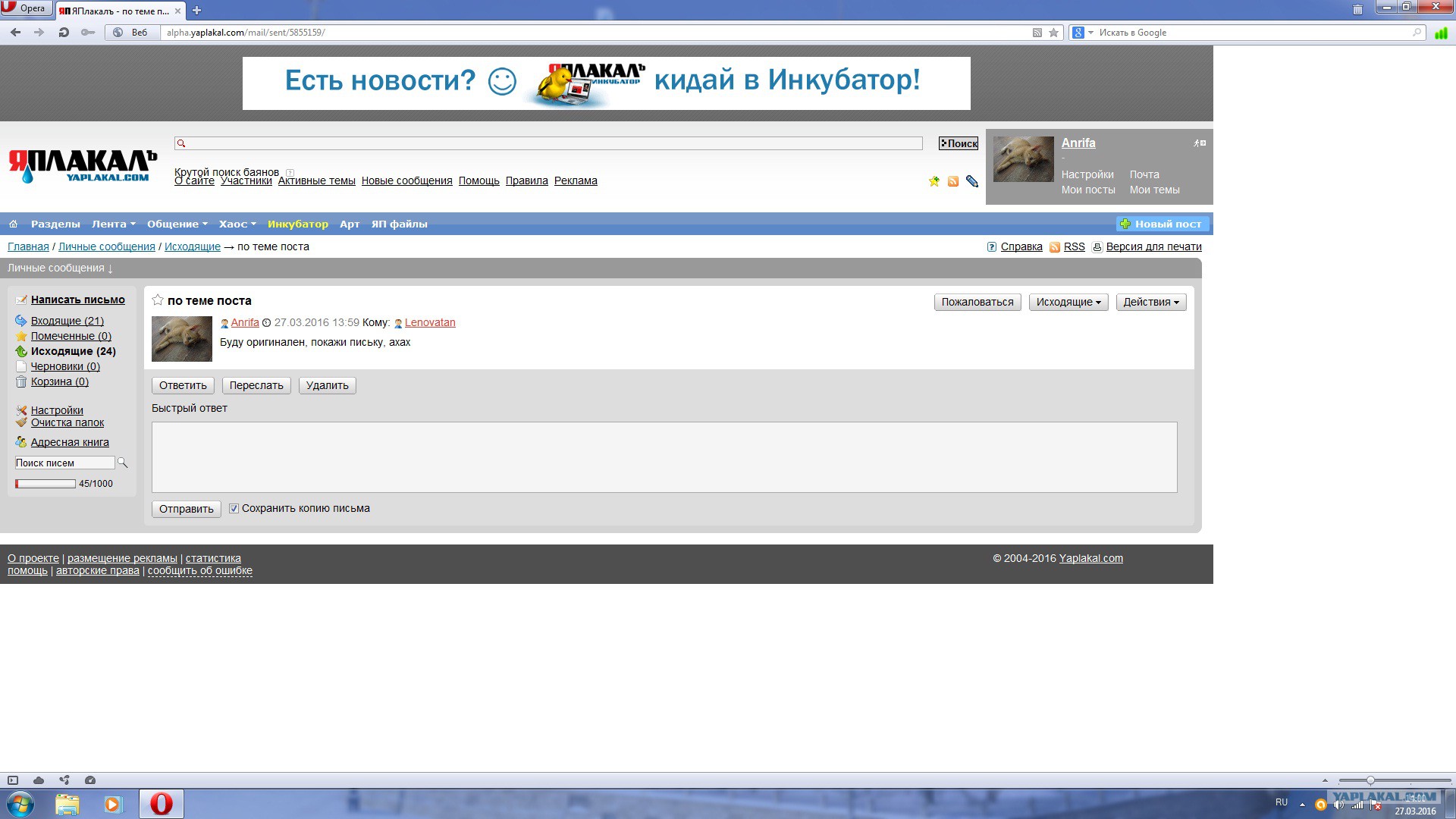Click the pencil icon near site search
The width and height of the screenshot is (1456, 819).
click(972, 181)
